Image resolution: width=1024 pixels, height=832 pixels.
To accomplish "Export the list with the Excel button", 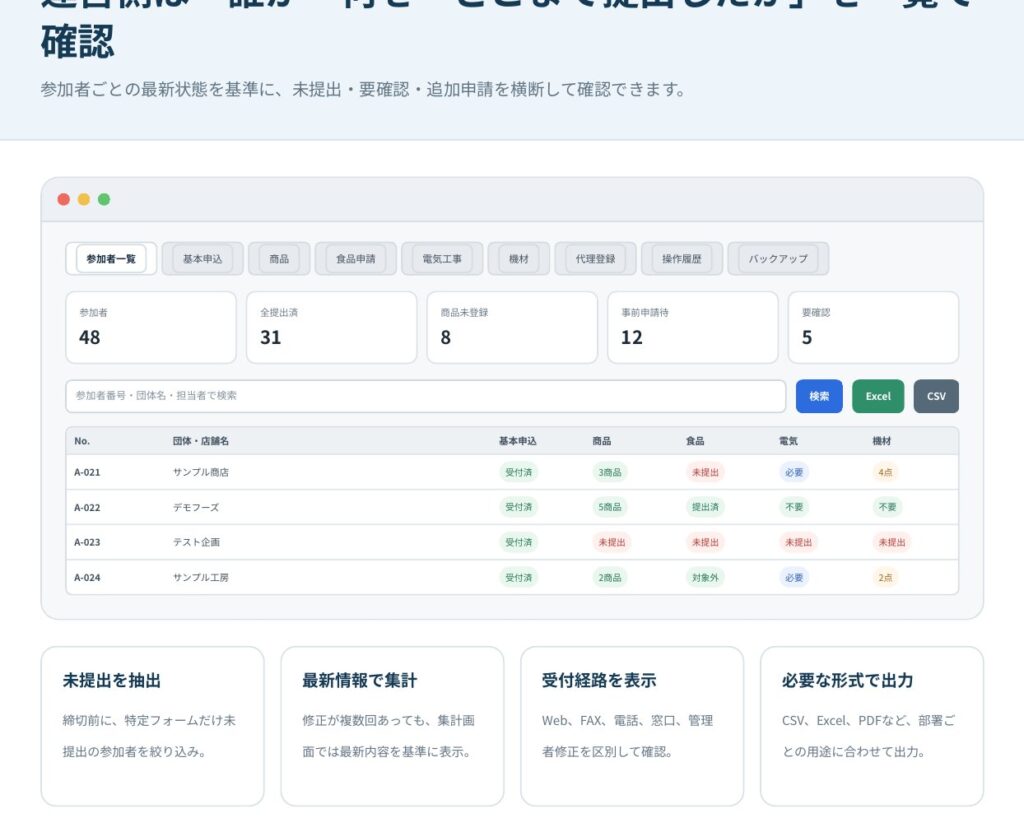I will coord(878,396).
